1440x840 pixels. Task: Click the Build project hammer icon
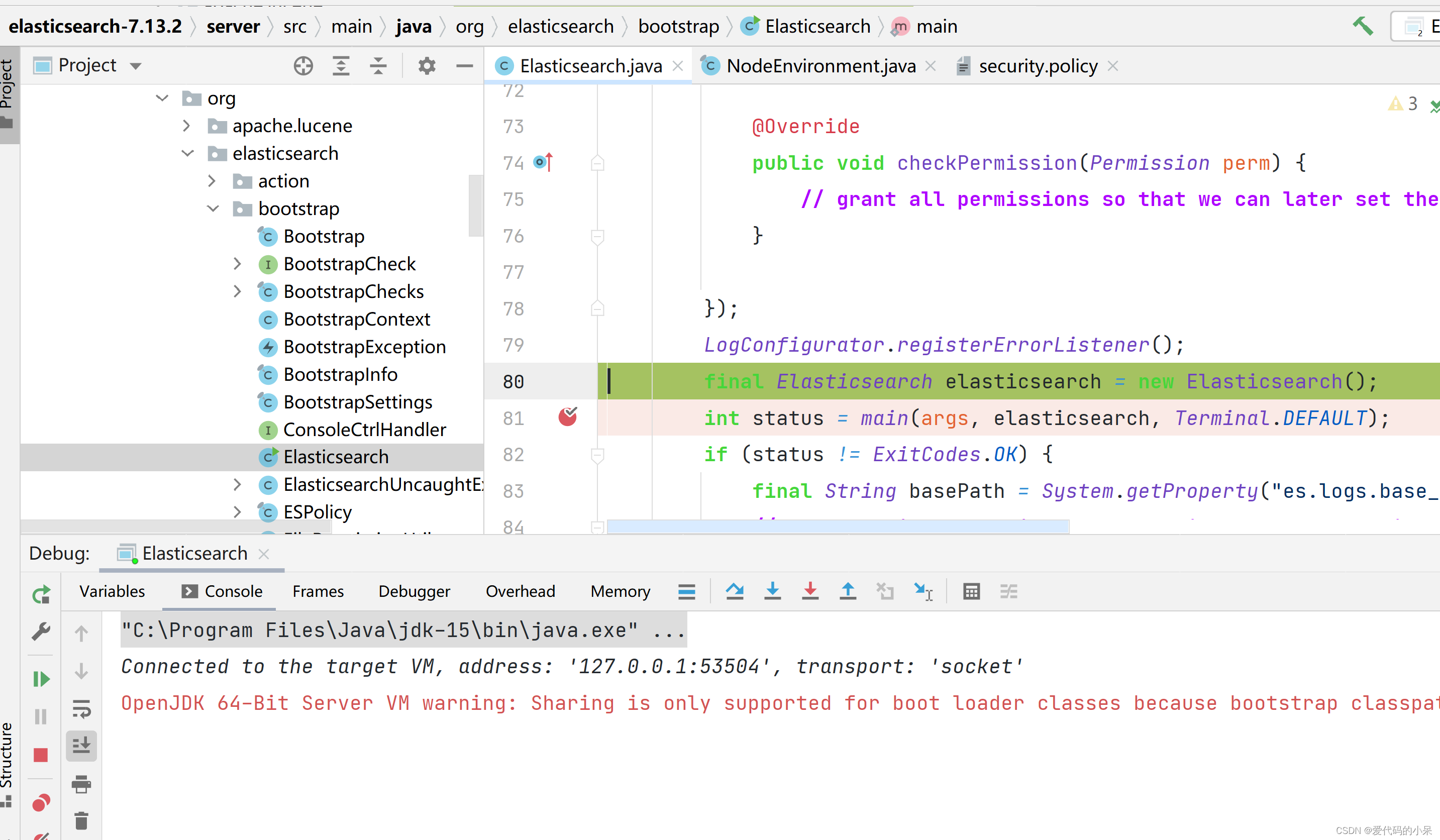click(x=1362, y=26)
